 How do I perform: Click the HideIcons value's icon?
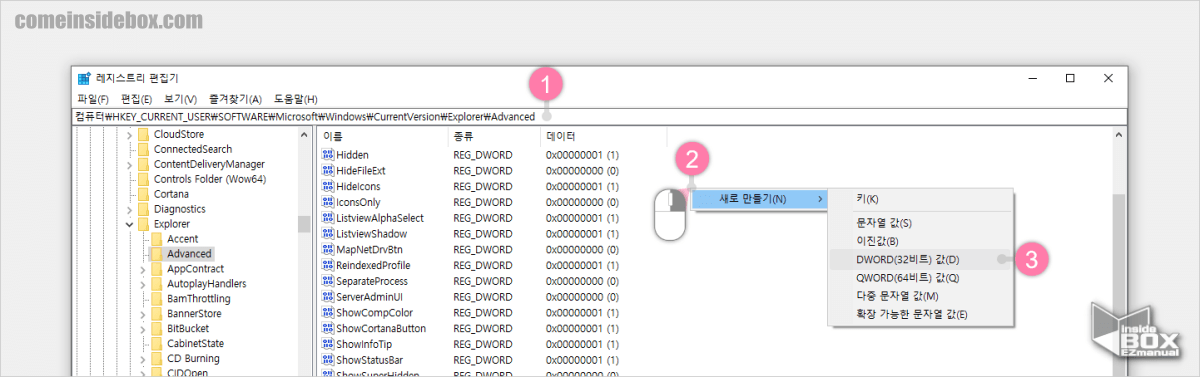pos(328,186)
